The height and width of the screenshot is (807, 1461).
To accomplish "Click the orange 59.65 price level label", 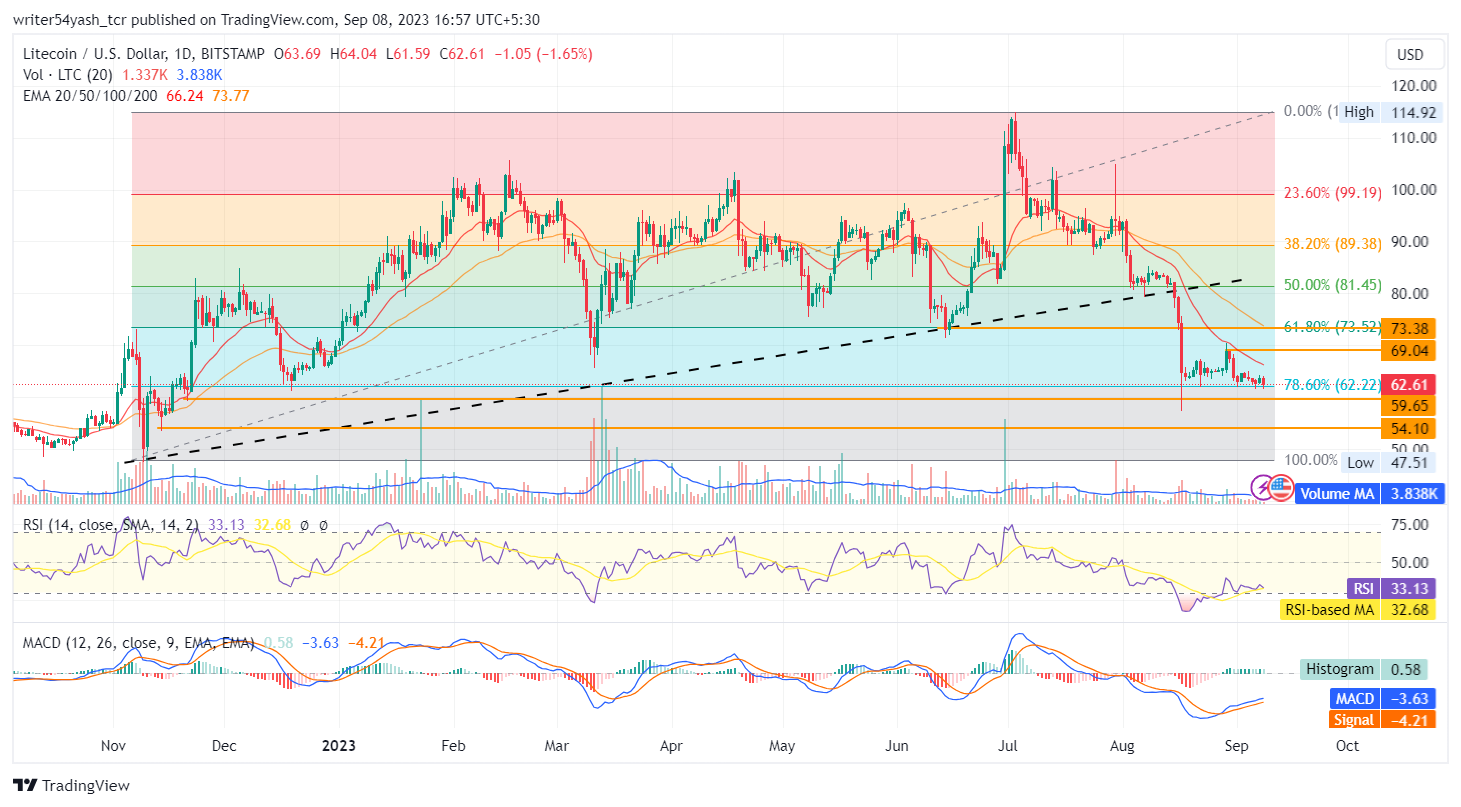I will pyautogui.click(x=1408, y=406).
